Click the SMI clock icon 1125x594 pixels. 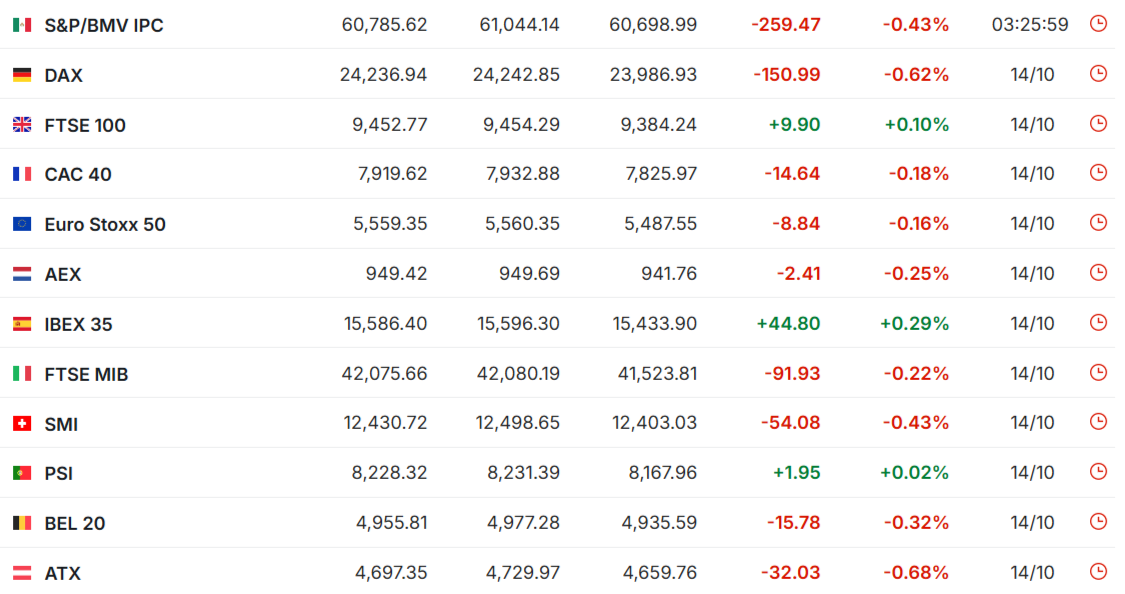(x=1098, y=422)
